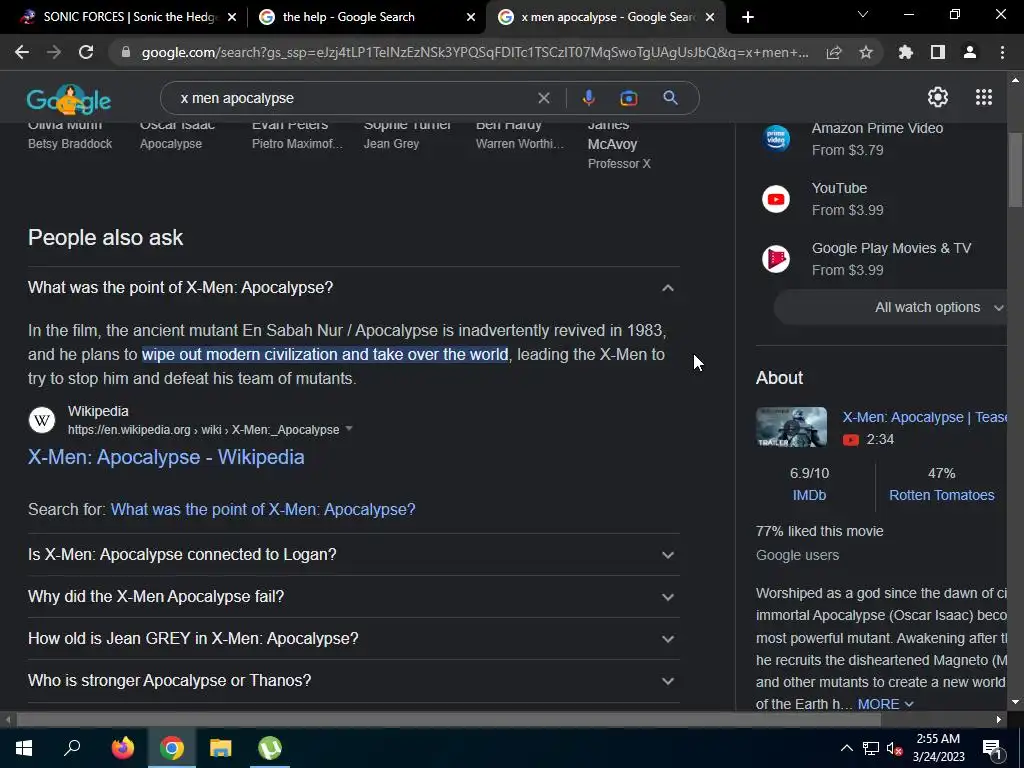1024x768 pixels.
Task: Open the Chrome three-dot menu
Action: pyautogui.click(x=1002, y=52)
